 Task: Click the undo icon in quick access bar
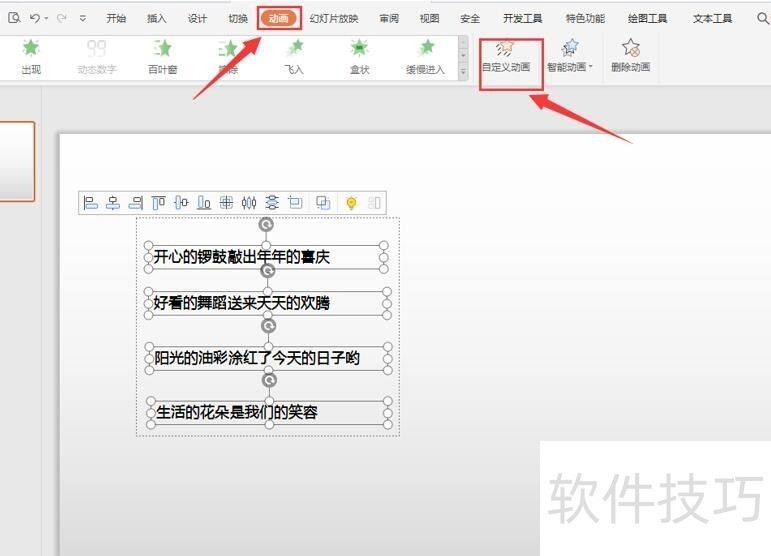[x=34, y=18]
